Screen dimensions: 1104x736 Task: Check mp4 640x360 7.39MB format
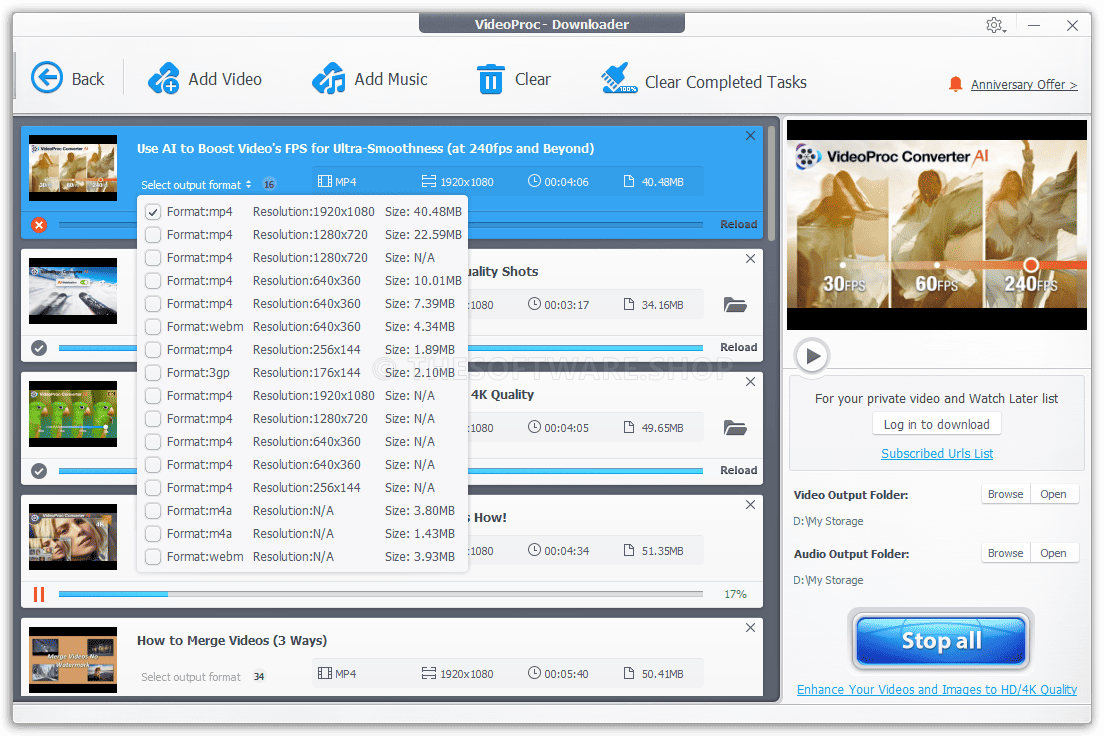coord(153,304)
